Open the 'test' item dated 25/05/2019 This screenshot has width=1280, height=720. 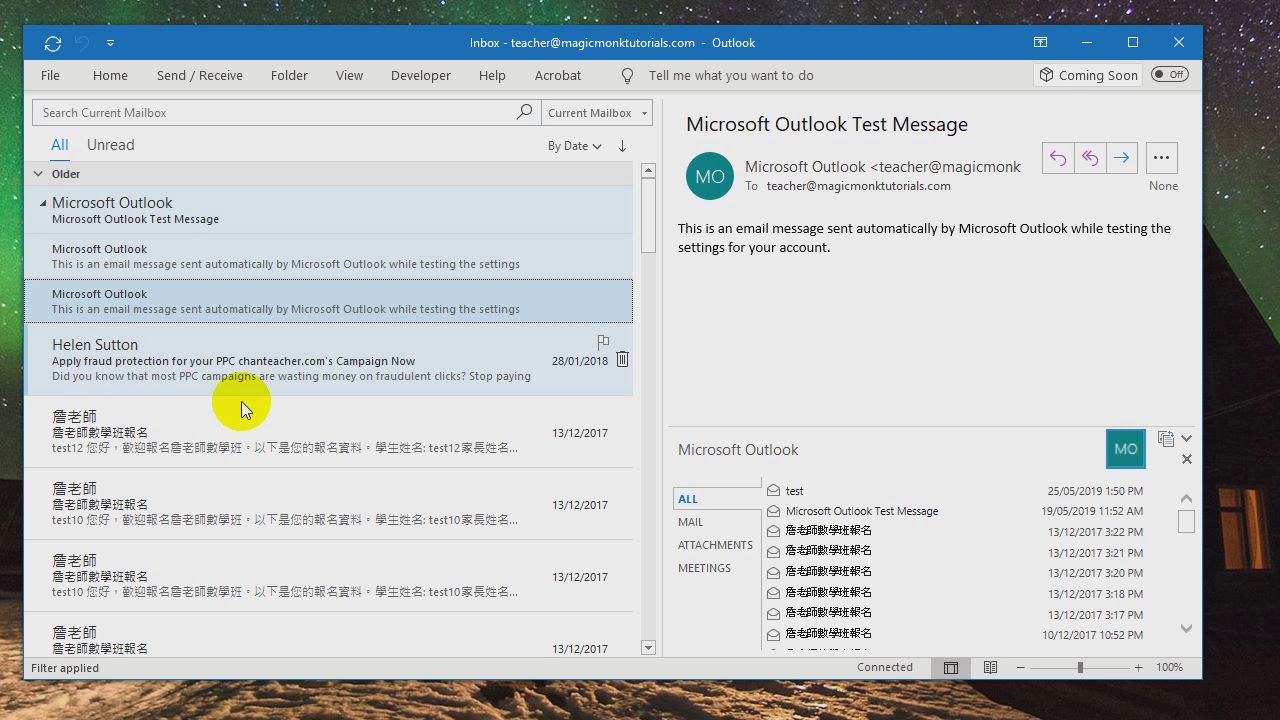click(955, 491)
